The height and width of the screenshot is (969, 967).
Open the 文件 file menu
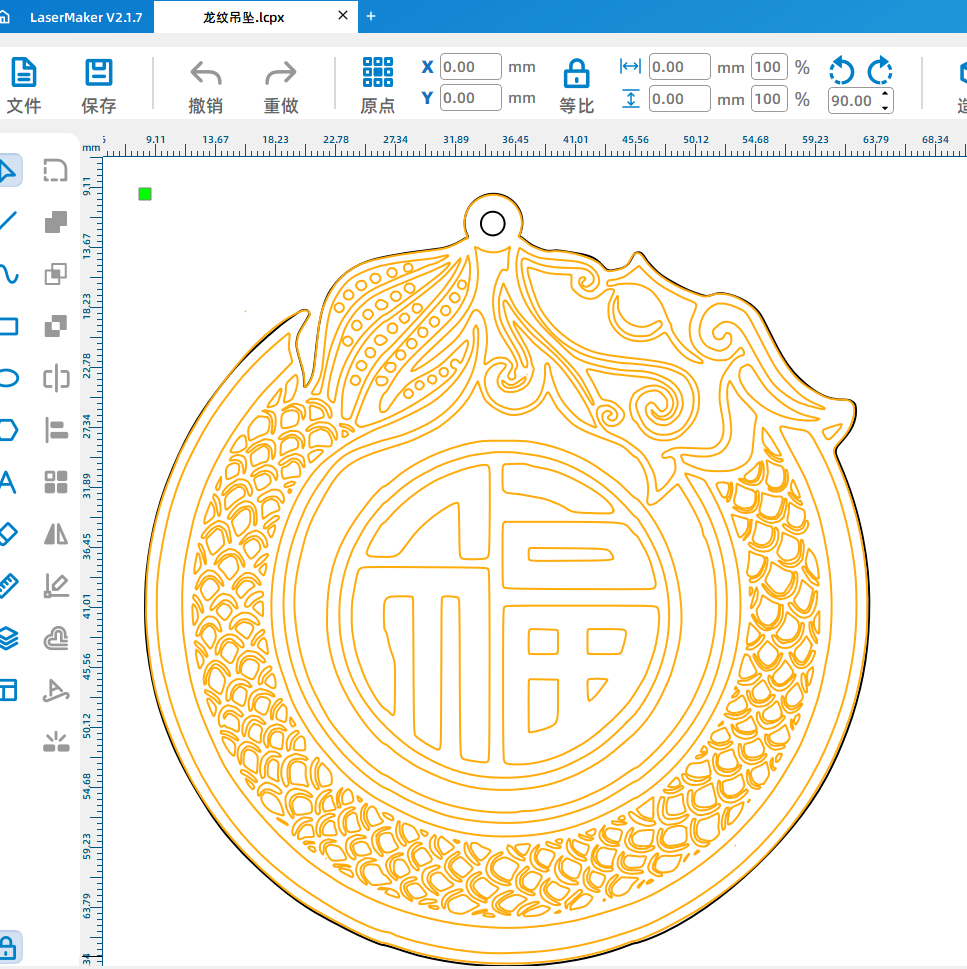[23, 84]
